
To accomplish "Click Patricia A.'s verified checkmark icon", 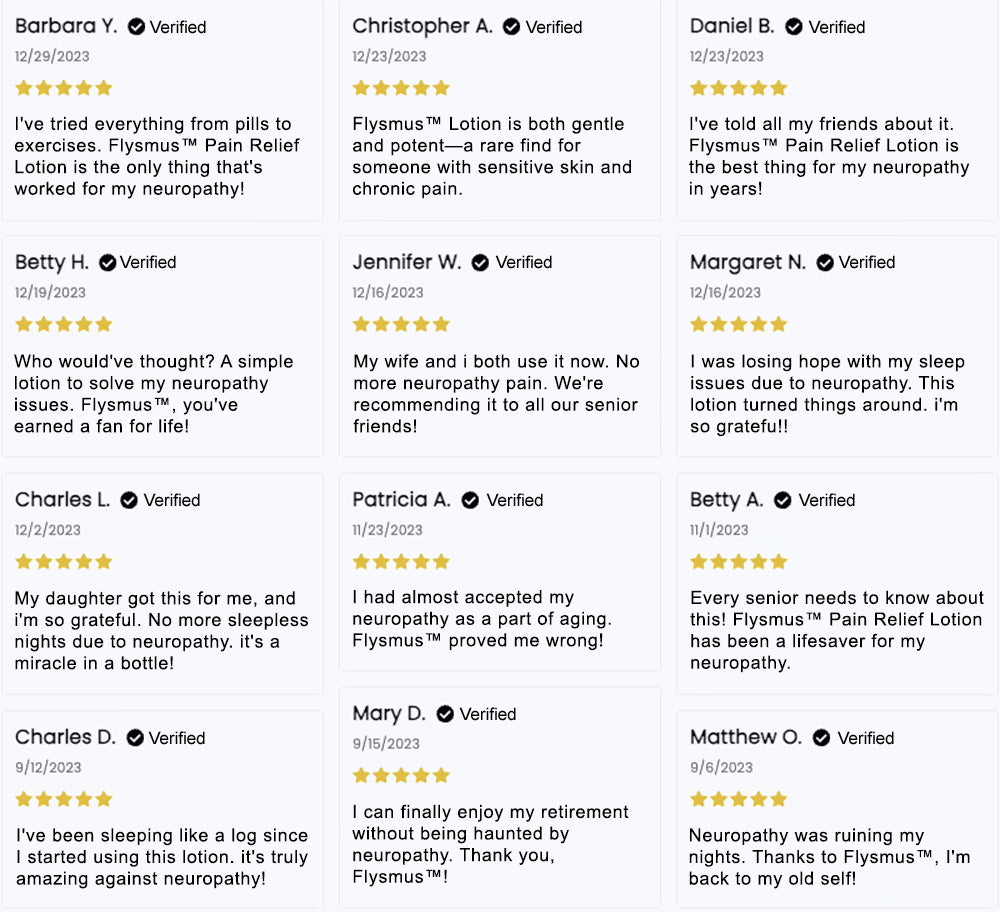I will point(470,501).
